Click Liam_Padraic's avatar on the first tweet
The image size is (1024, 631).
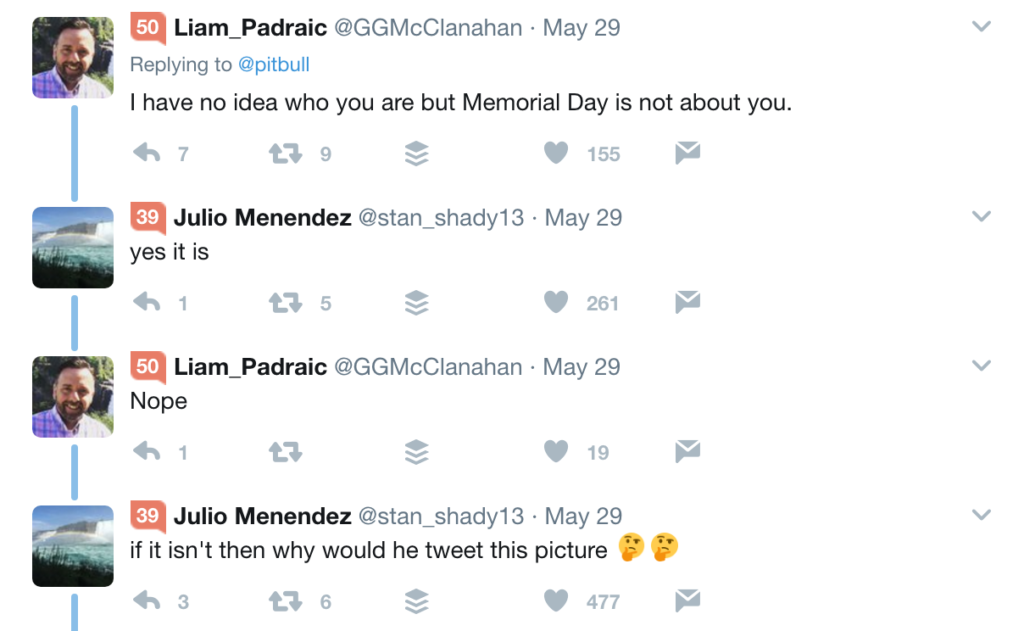point(73,58)
